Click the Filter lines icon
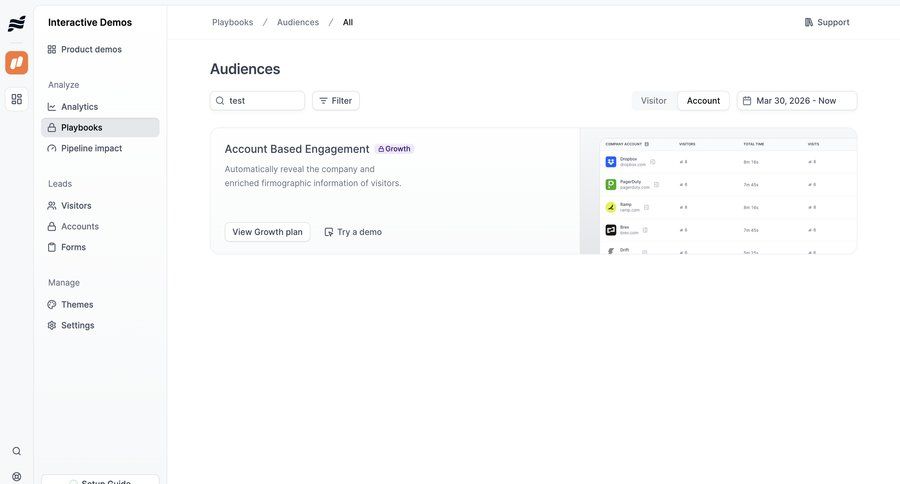Viewport: 900px width, 484px height. [323, 100]
